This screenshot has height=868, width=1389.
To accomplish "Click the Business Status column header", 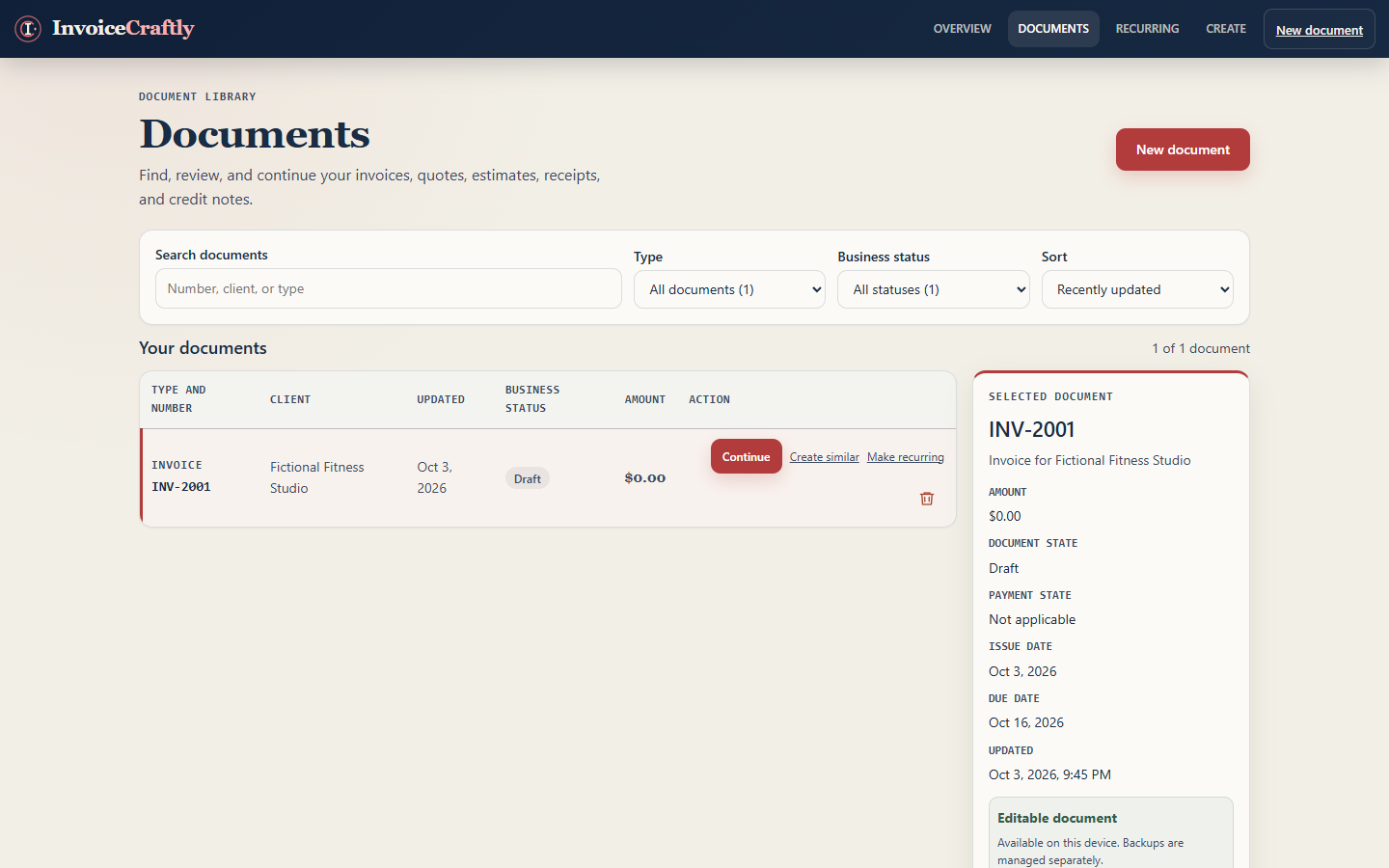I will pyautogui.click(x=532, y=399).
